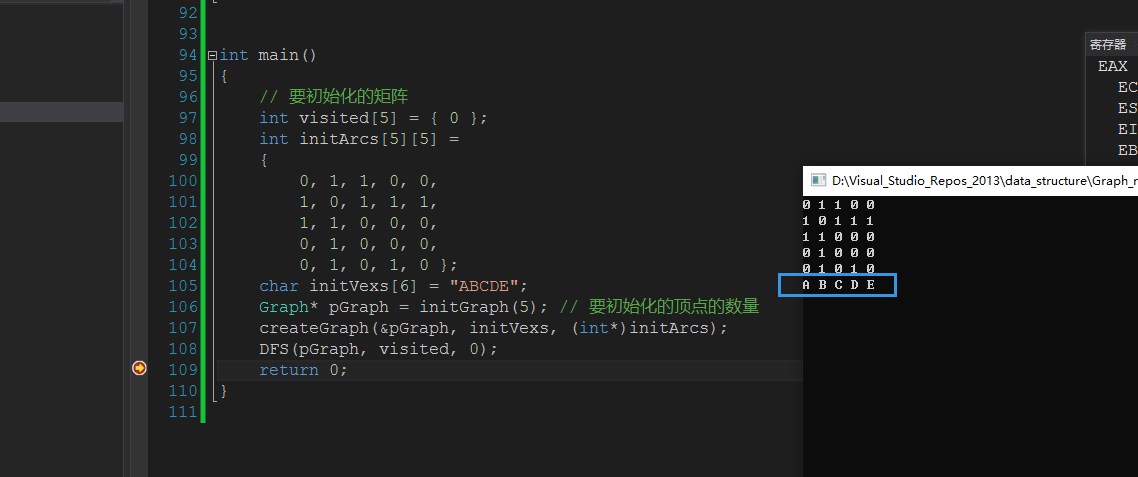The width and height of the screenshot is (1138, 477).
Task: Click the console window's title bar icon
Action: click(817, 181)
